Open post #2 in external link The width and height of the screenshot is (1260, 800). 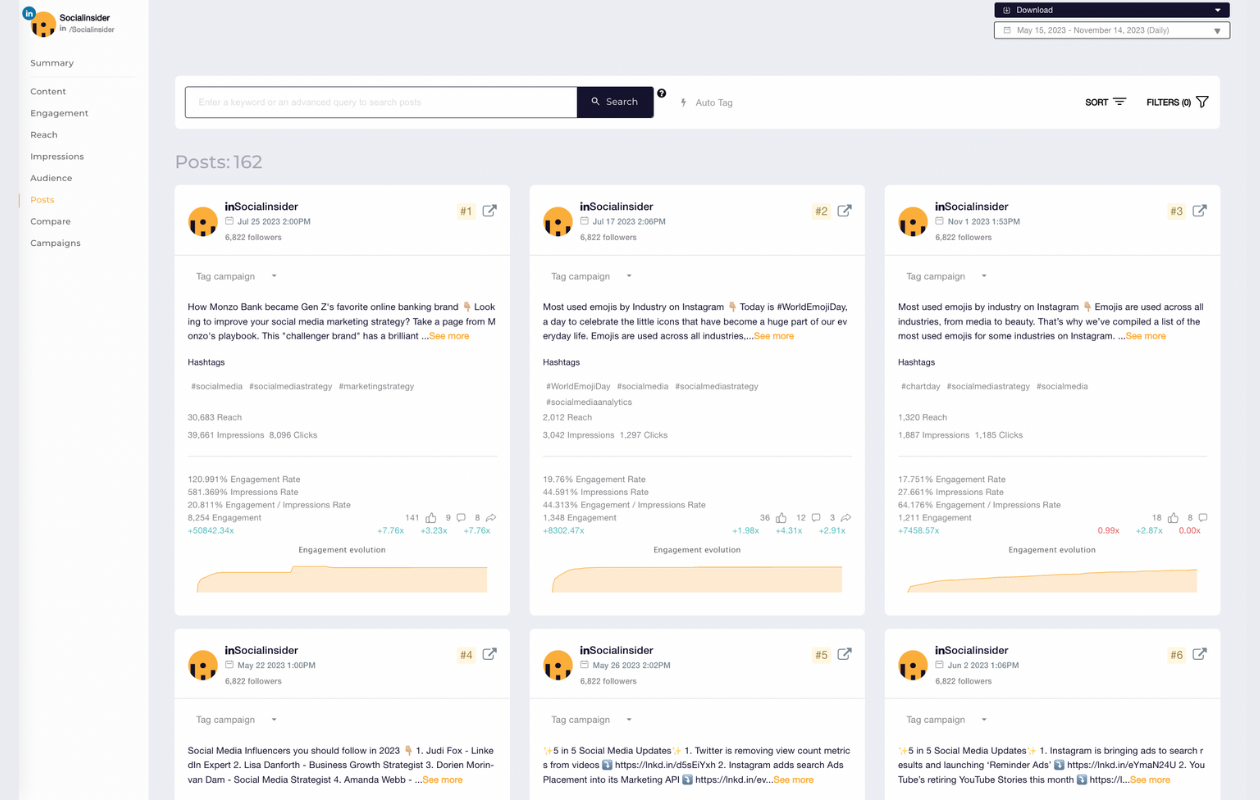coord(845,211)
